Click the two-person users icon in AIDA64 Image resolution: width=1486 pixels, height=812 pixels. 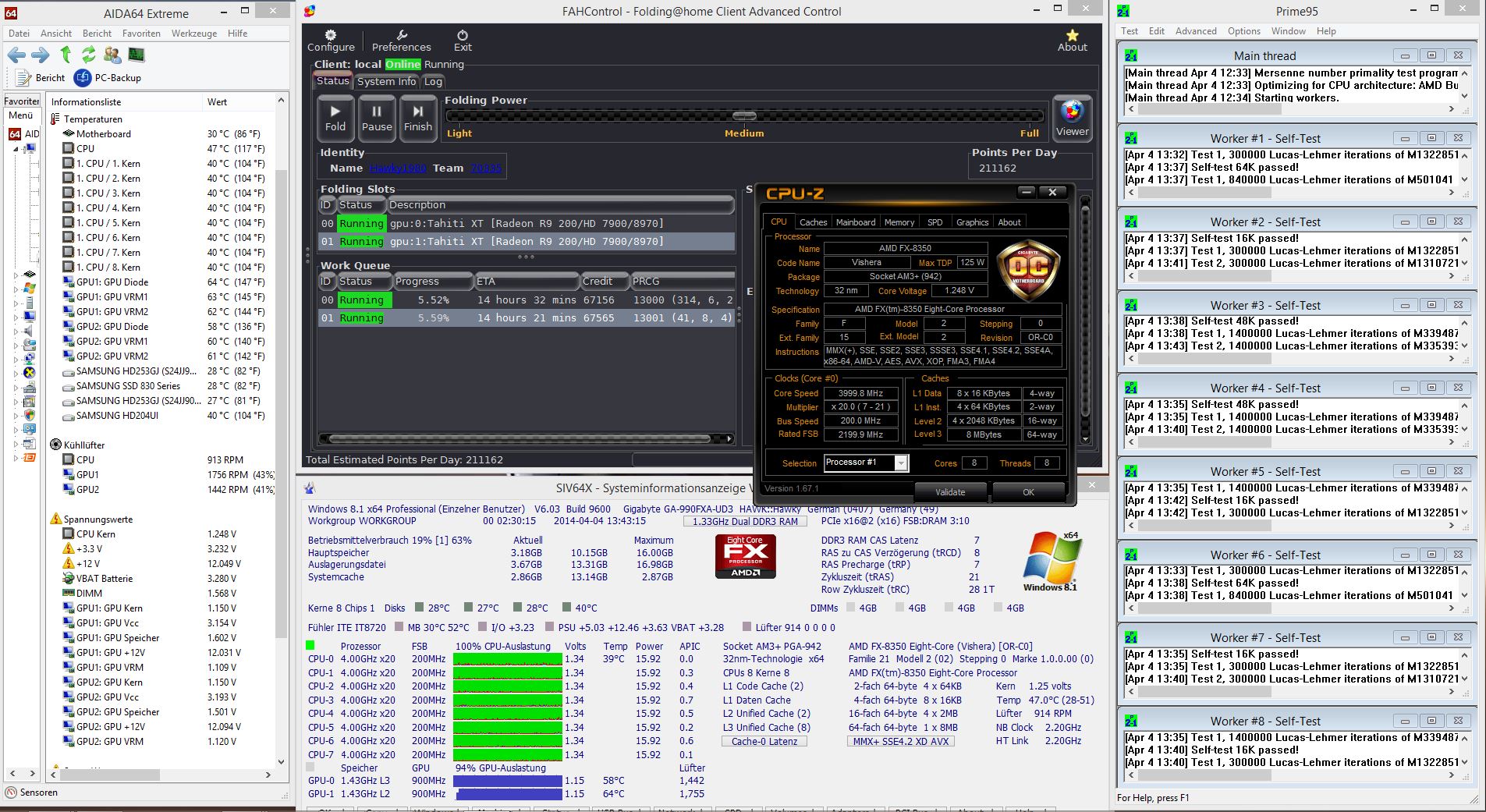tap(112, 55)
